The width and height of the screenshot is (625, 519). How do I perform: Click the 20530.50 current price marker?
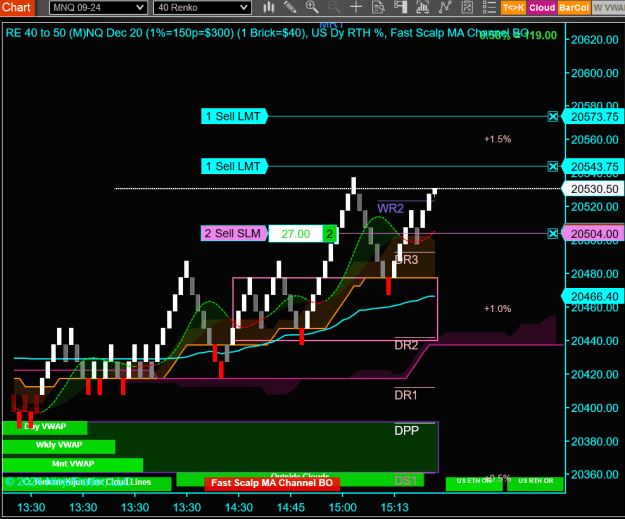[x=593, y=189]
